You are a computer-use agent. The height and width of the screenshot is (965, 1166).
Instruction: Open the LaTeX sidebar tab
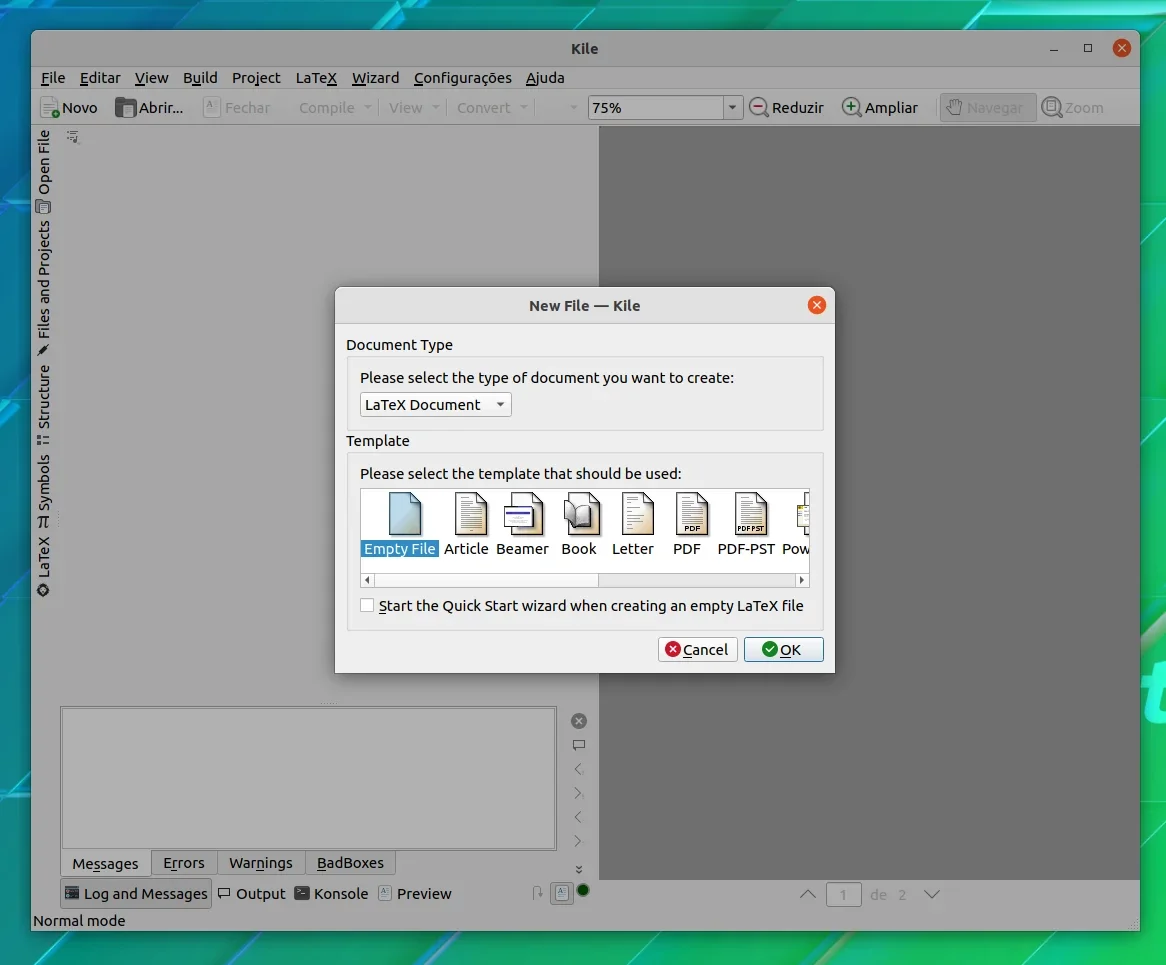(44, 567)
